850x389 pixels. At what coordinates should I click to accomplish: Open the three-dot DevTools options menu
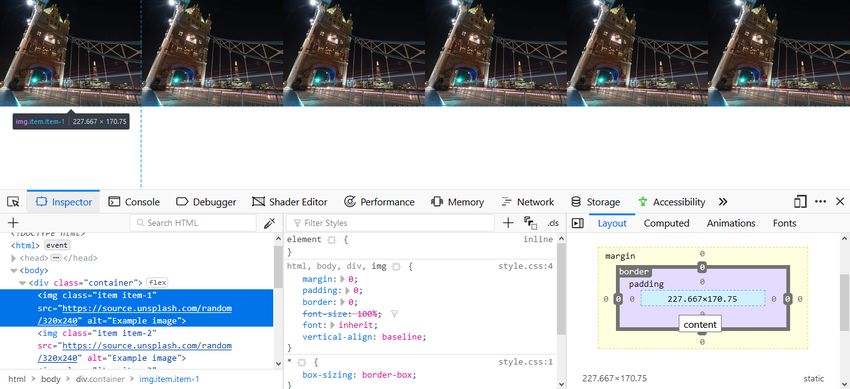click(x=821, y=202)
